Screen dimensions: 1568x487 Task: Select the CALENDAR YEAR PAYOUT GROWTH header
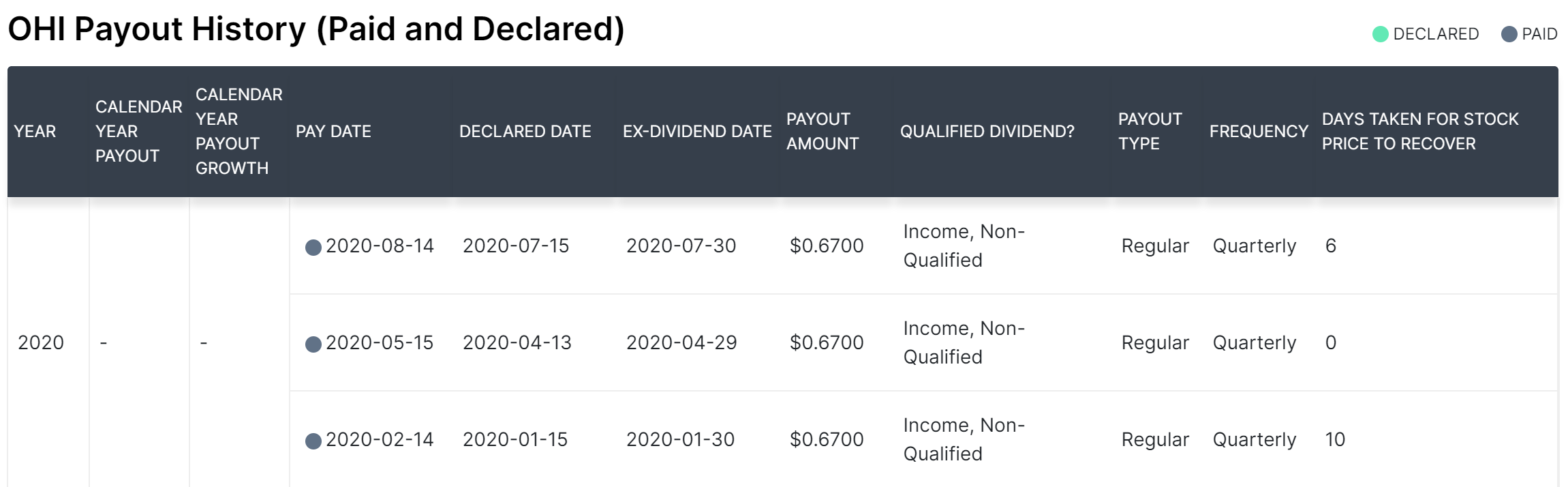click(x=239, y=131)
